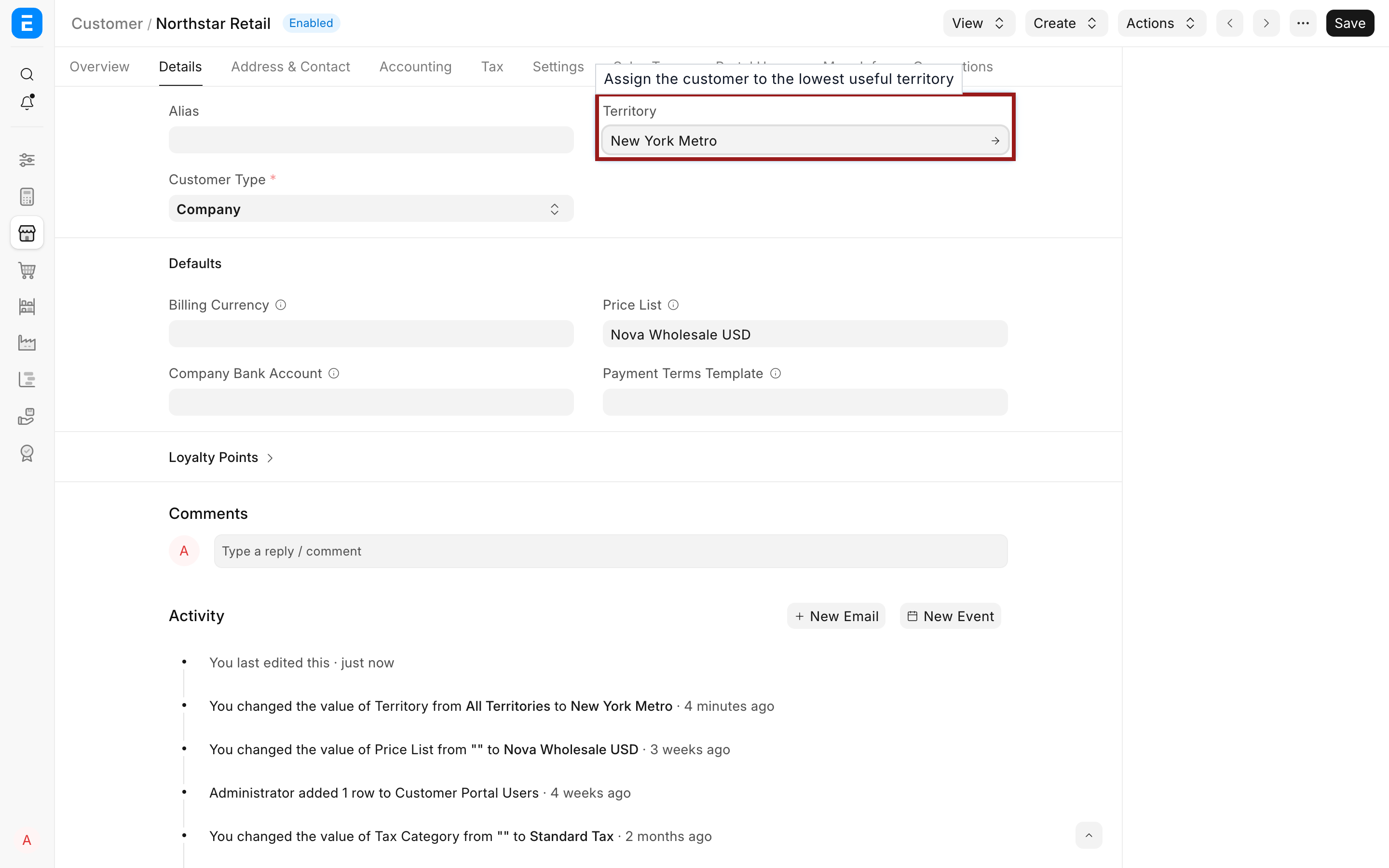1389x868 pixels.
Task: Open the three-dots more options menu
Action: [x=1303, y=23]
